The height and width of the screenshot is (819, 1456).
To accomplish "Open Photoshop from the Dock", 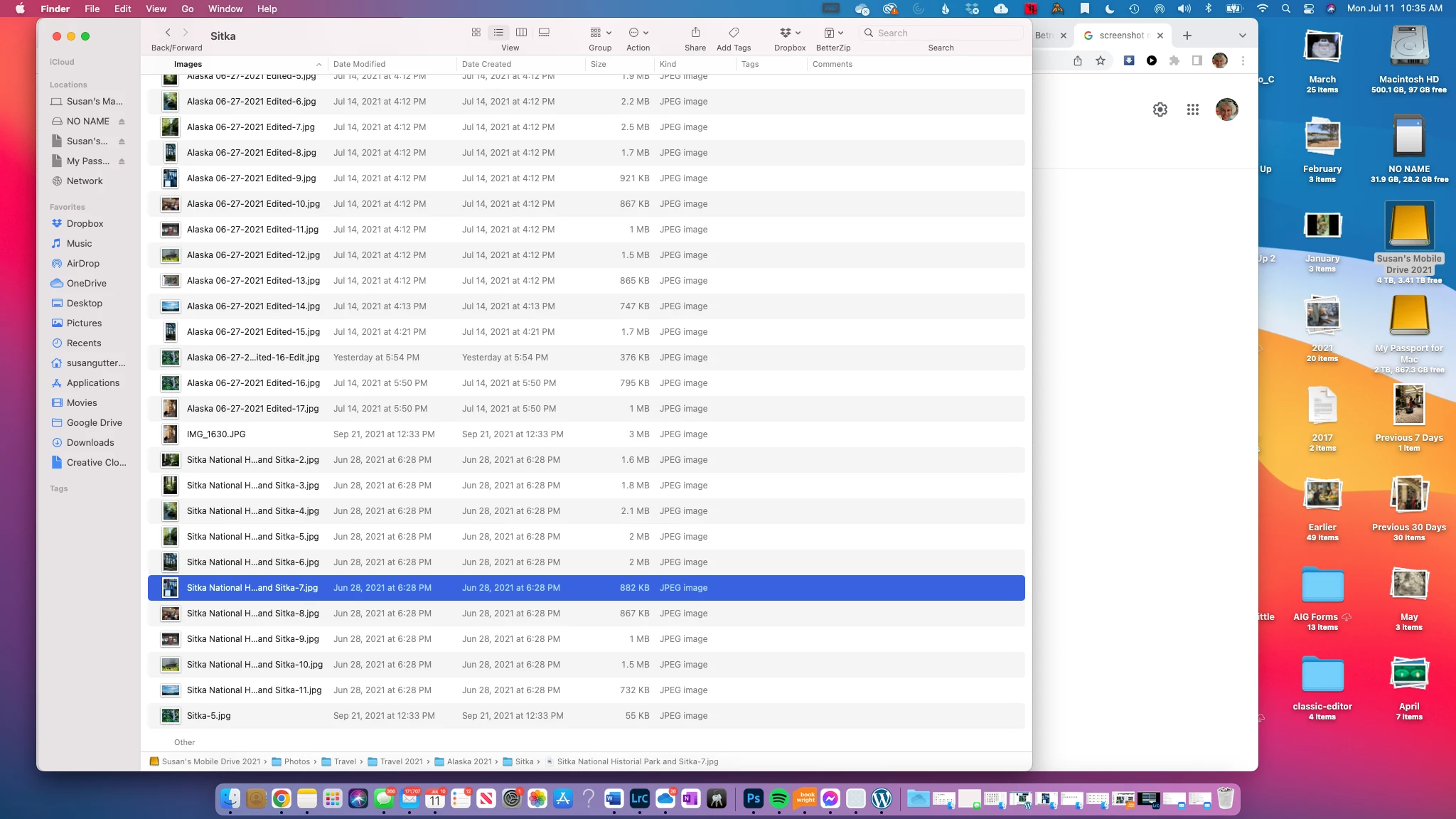I will tap(753, 799).
